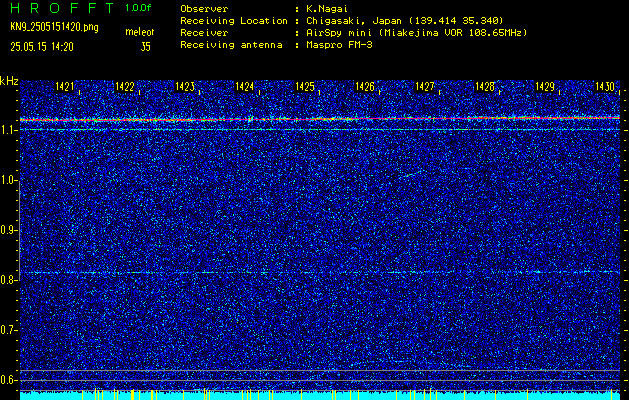
Task: Click the 1.1 kHz axis label
Action: [8, 130]
